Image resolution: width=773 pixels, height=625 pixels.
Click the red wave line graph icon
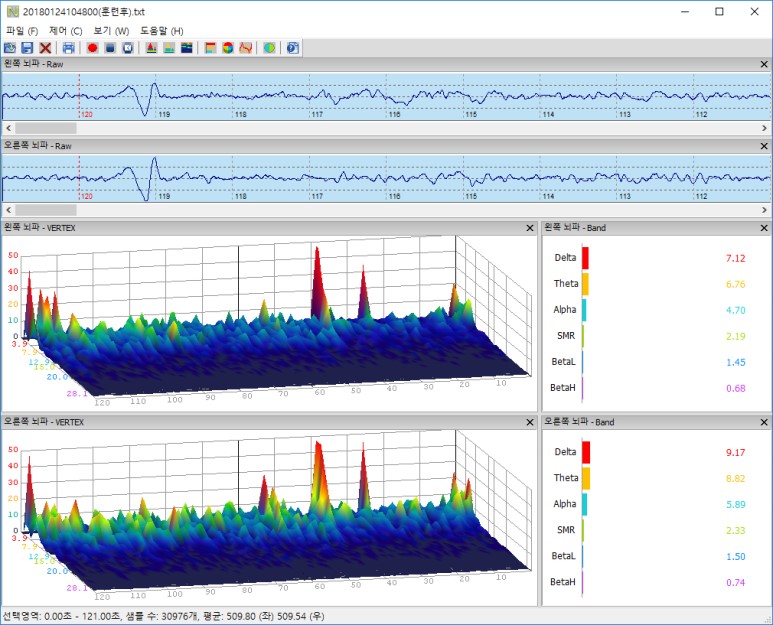click(x=245, y=47)
